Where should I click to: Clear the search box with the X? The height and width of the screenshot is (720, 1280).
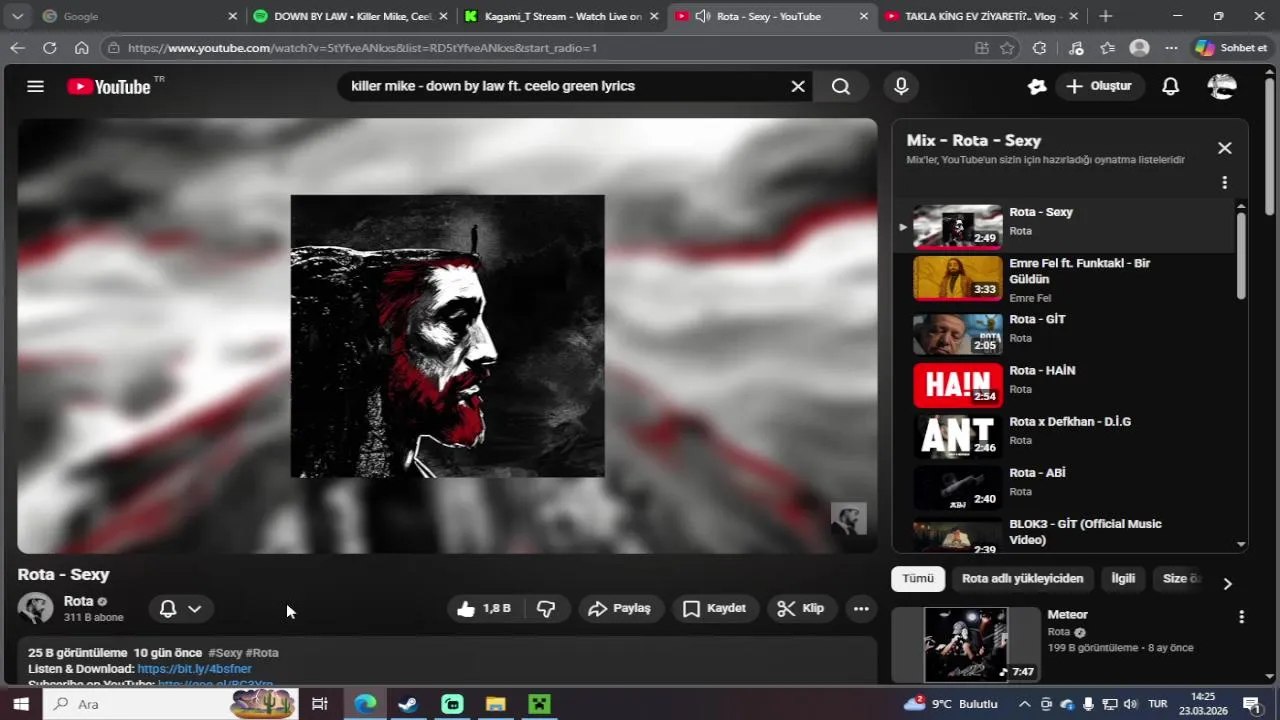click(x=798, y=86)
